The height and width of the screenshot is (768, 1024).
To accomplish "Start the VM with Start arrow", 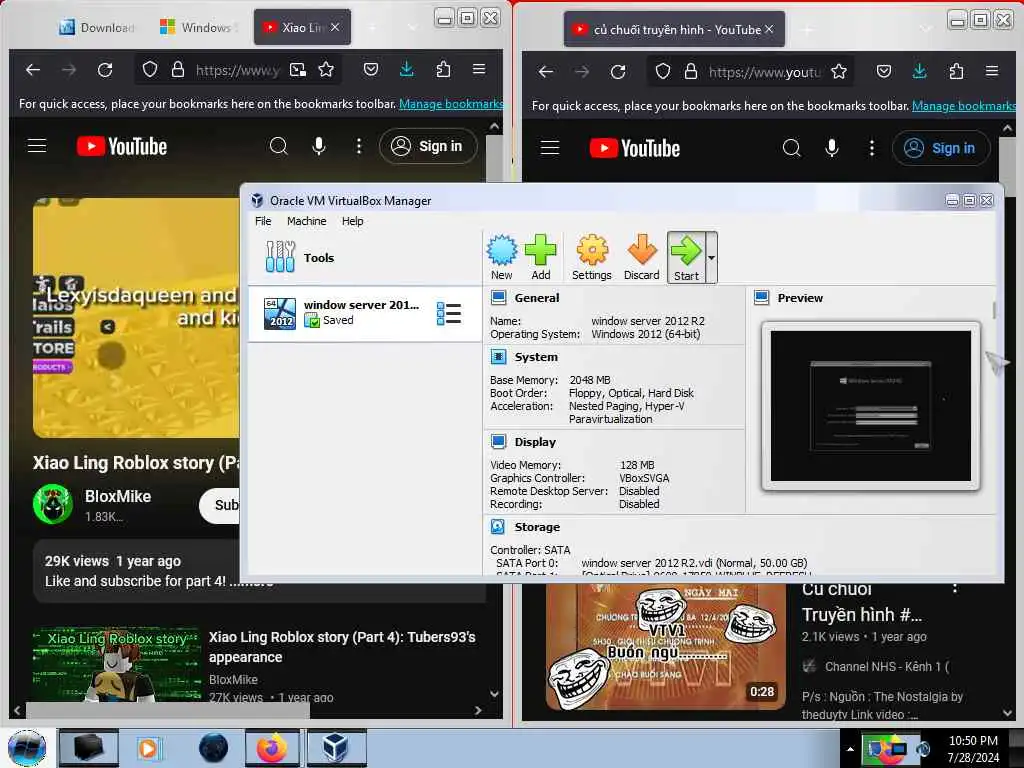I will click(x=686, y=257).
